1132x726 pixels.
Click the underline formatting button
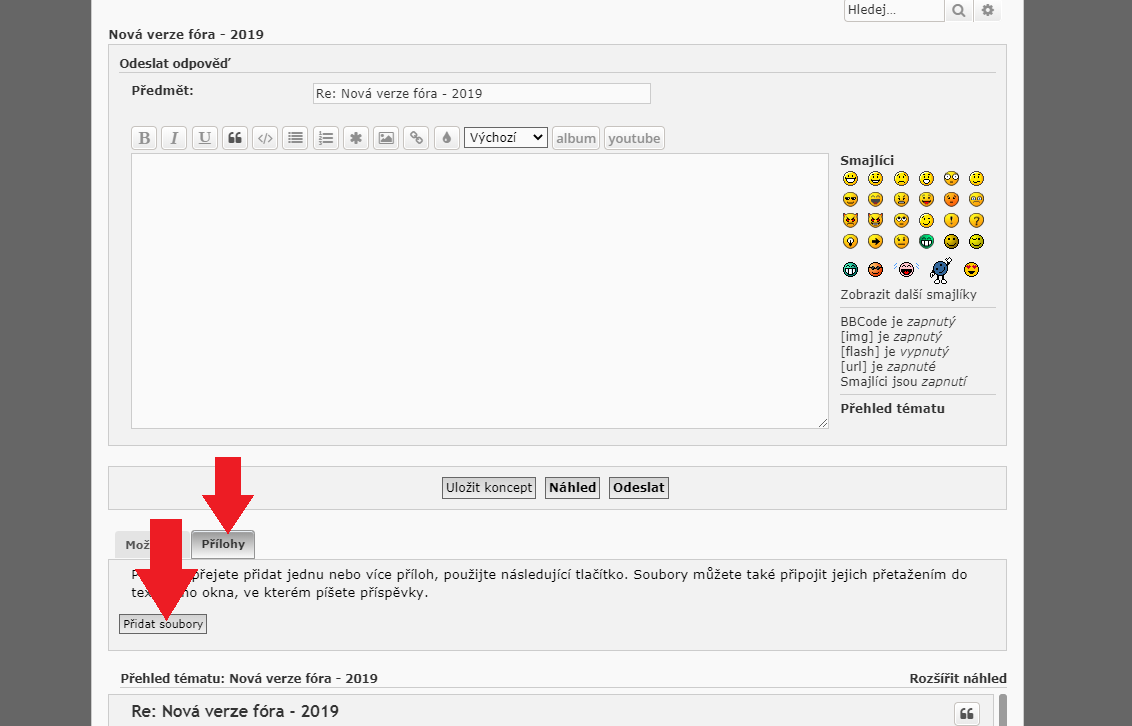coord(205,138)
